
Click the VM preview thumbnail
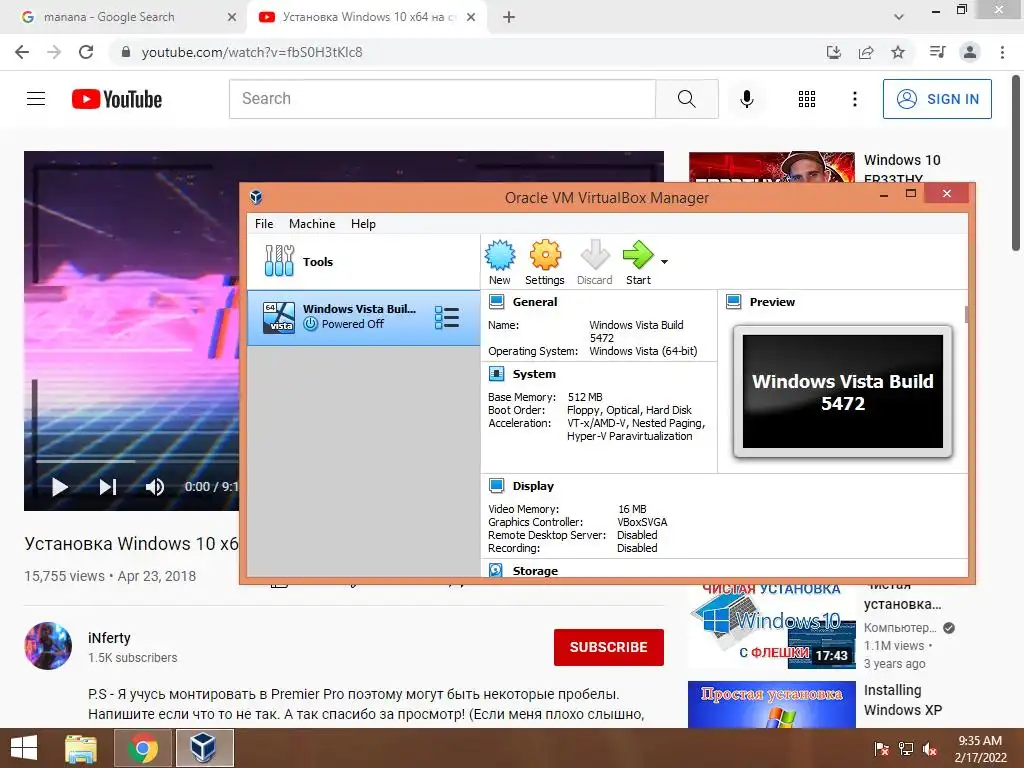tap(842, 391)
